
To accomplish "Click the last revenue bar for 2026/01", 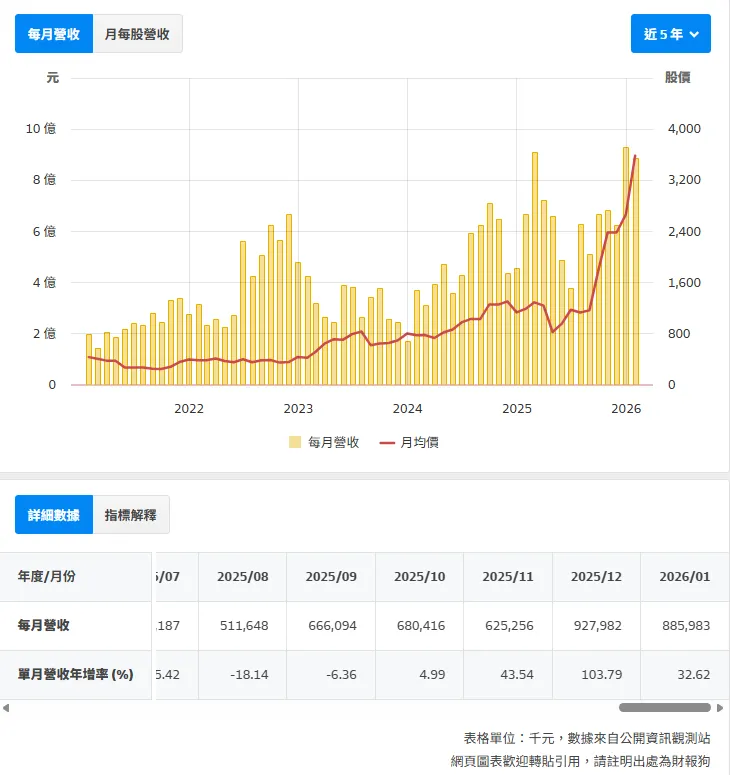I will coord(636,271).
